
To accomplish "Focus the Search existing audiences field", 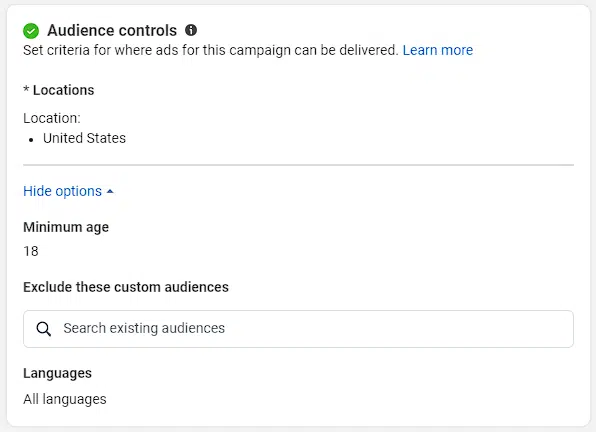I will tap(298, 329).
